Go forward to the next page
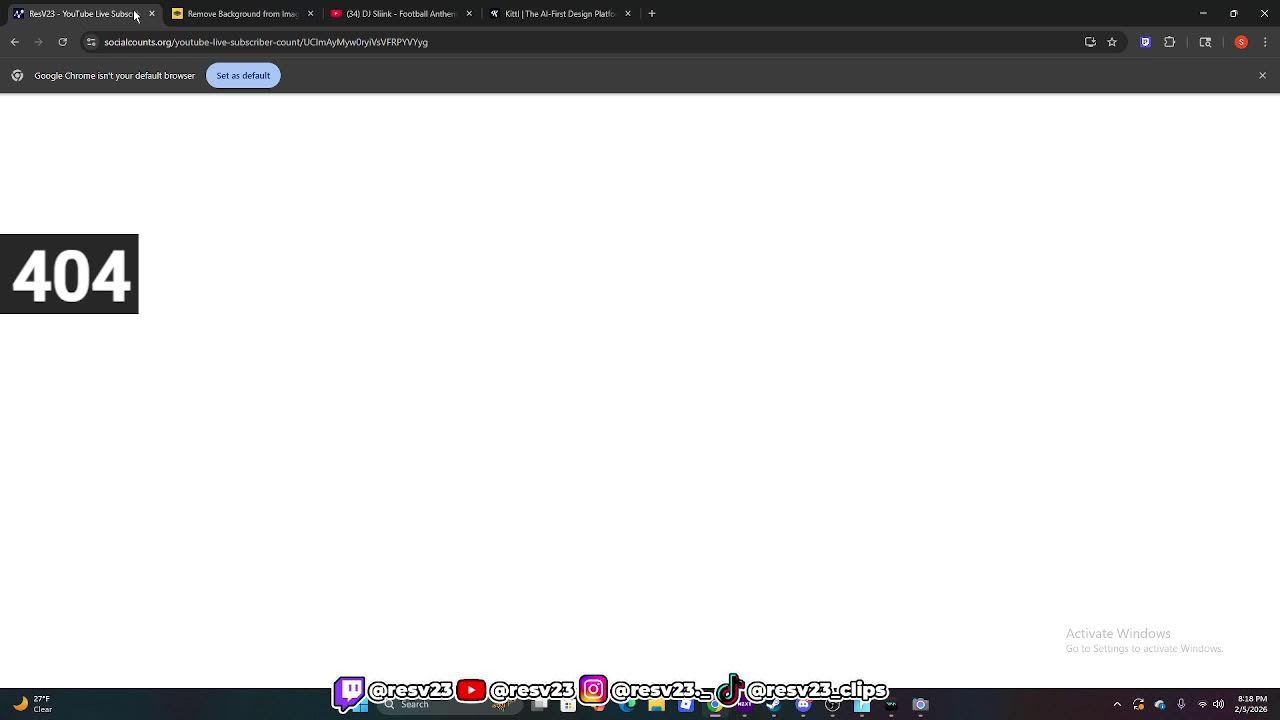1280x720 pixels. click(x=38, y=42)
